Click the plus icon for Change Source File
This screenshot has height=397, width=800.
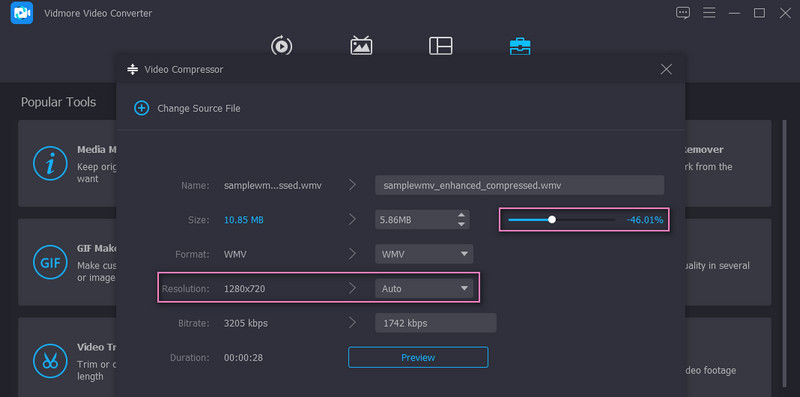(141, 108)
